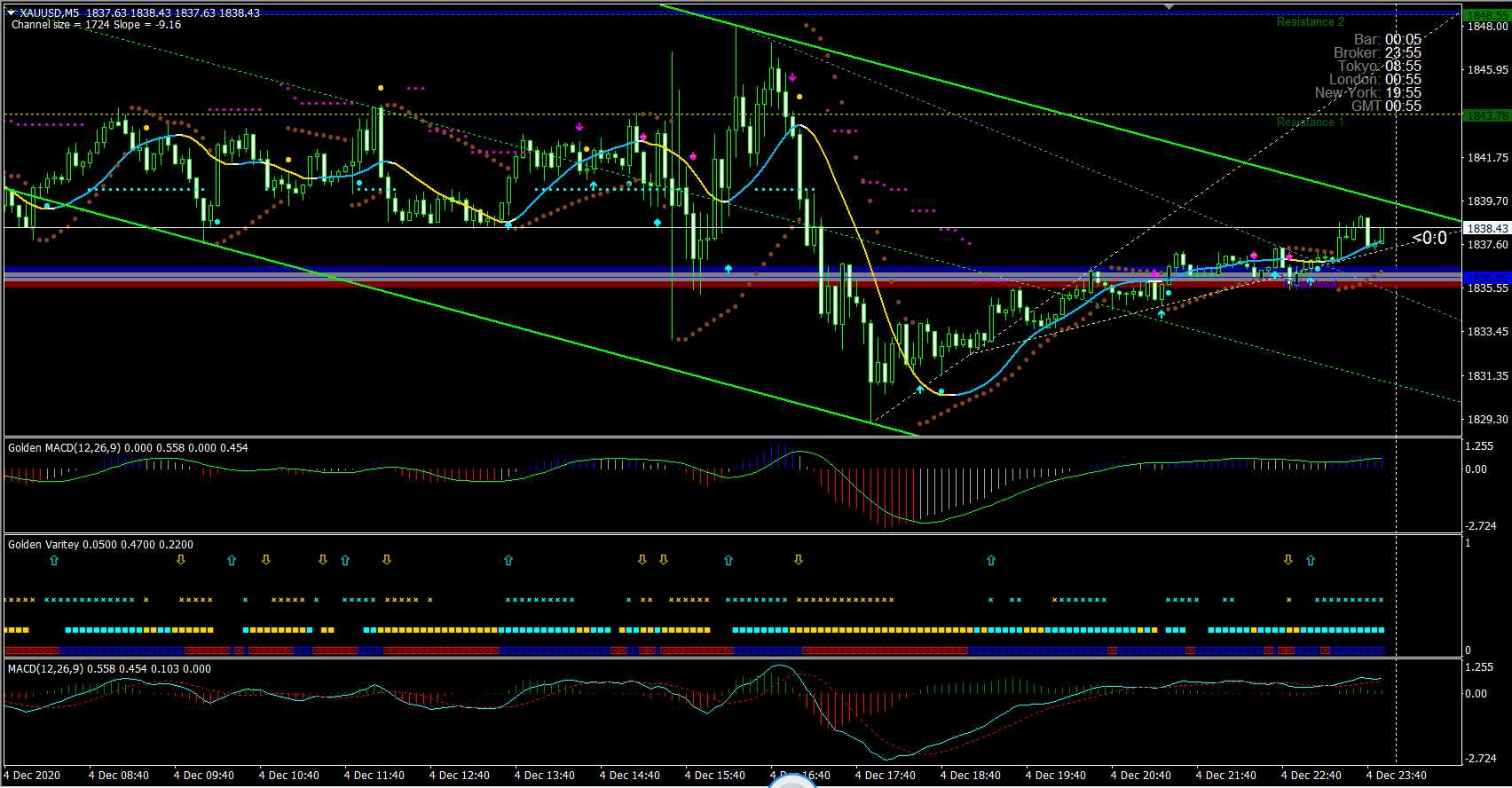This screenshot has height=788, width=1512.
Task: Click the 1848.00 price axis value
Action: 1488,27
